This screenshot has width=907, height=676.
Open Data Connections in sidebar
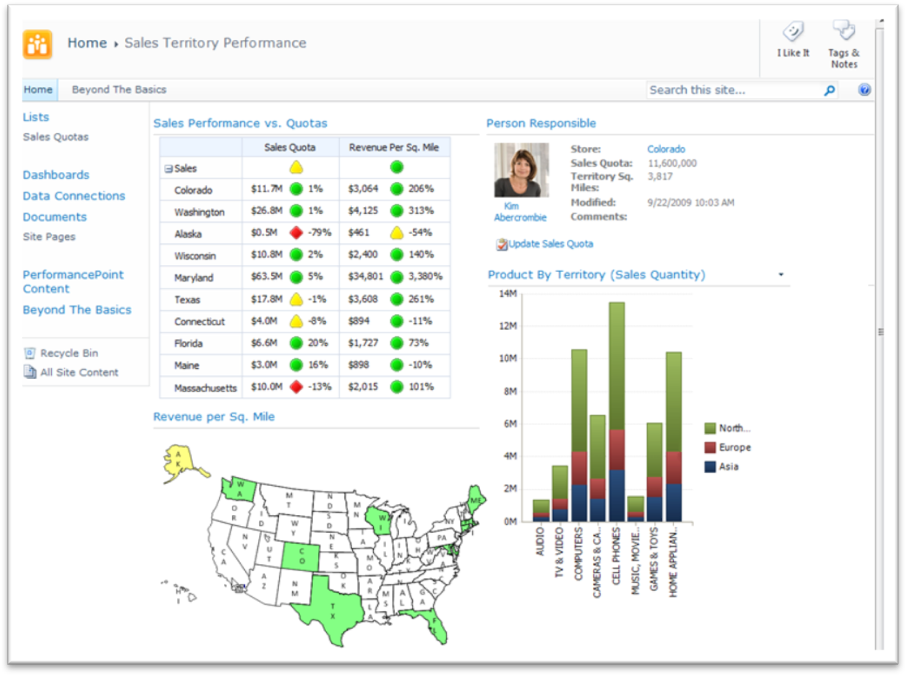click(74, 196)
